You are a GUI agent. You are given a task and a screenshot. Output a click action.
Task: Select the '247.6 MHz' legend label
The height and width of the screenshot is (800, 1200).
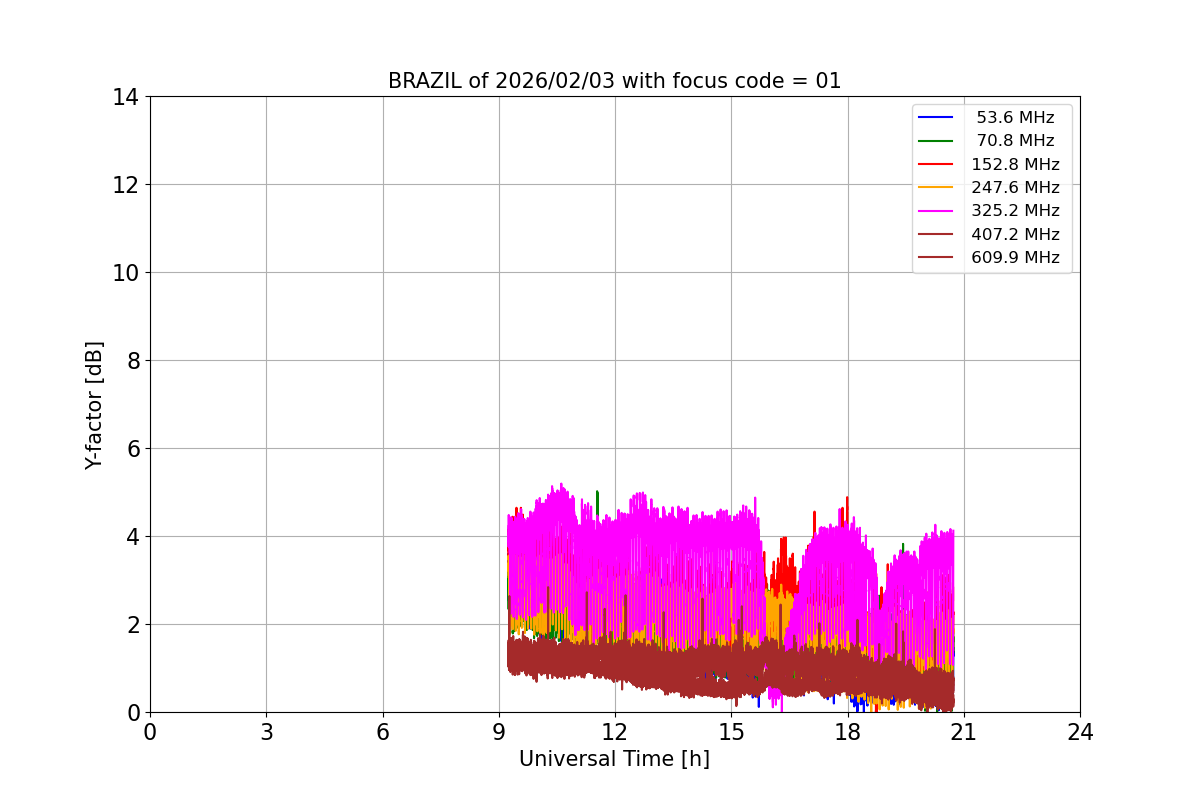tap(1015, 187)
